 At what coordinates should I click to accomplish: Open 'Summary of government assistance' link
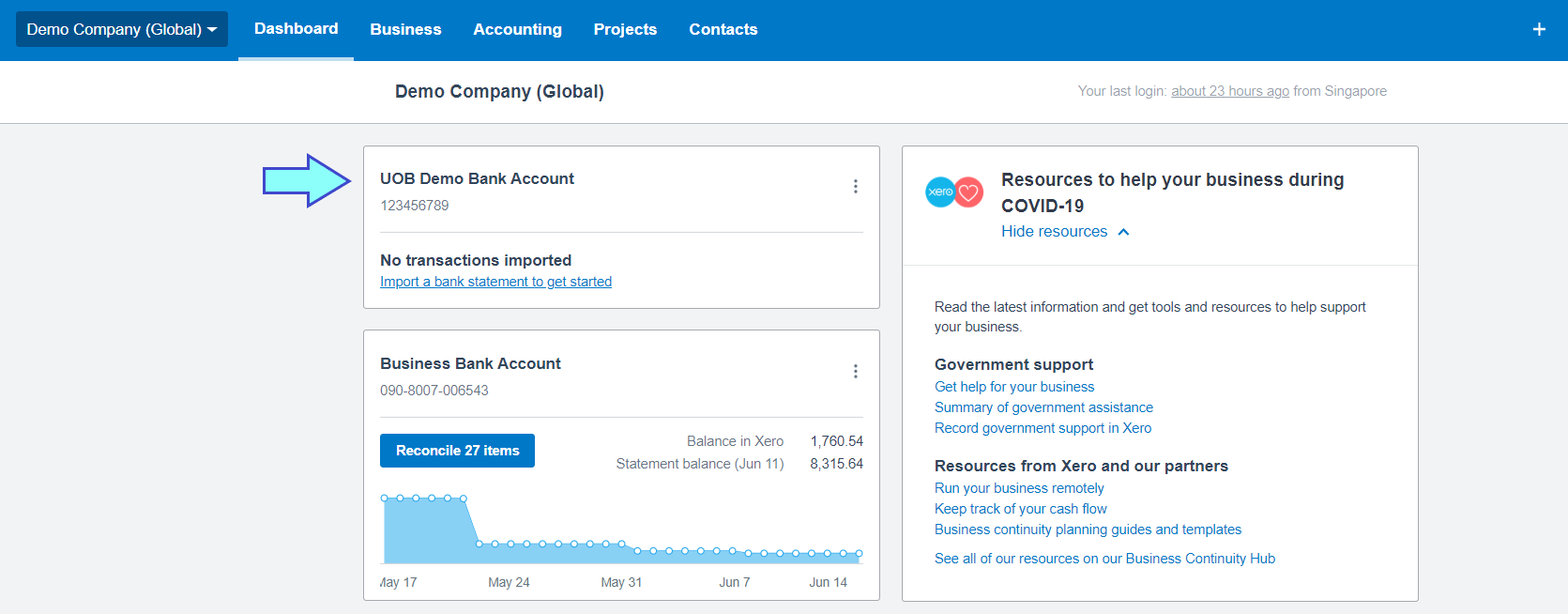pyautogui.click(x=1043, y=407)
